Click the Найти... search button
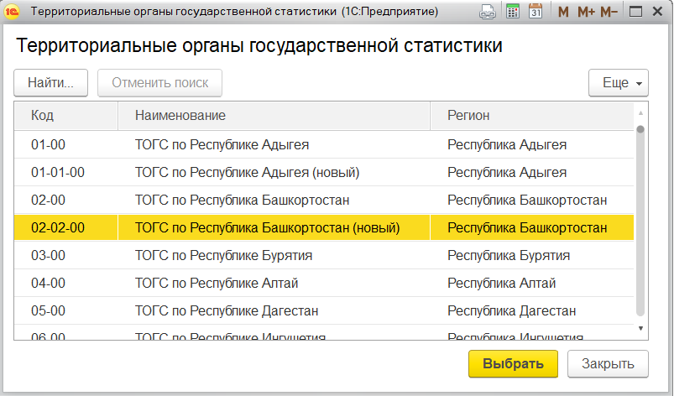Image resolution: width=674 pixels, height=396 pixels. [51, 83]
